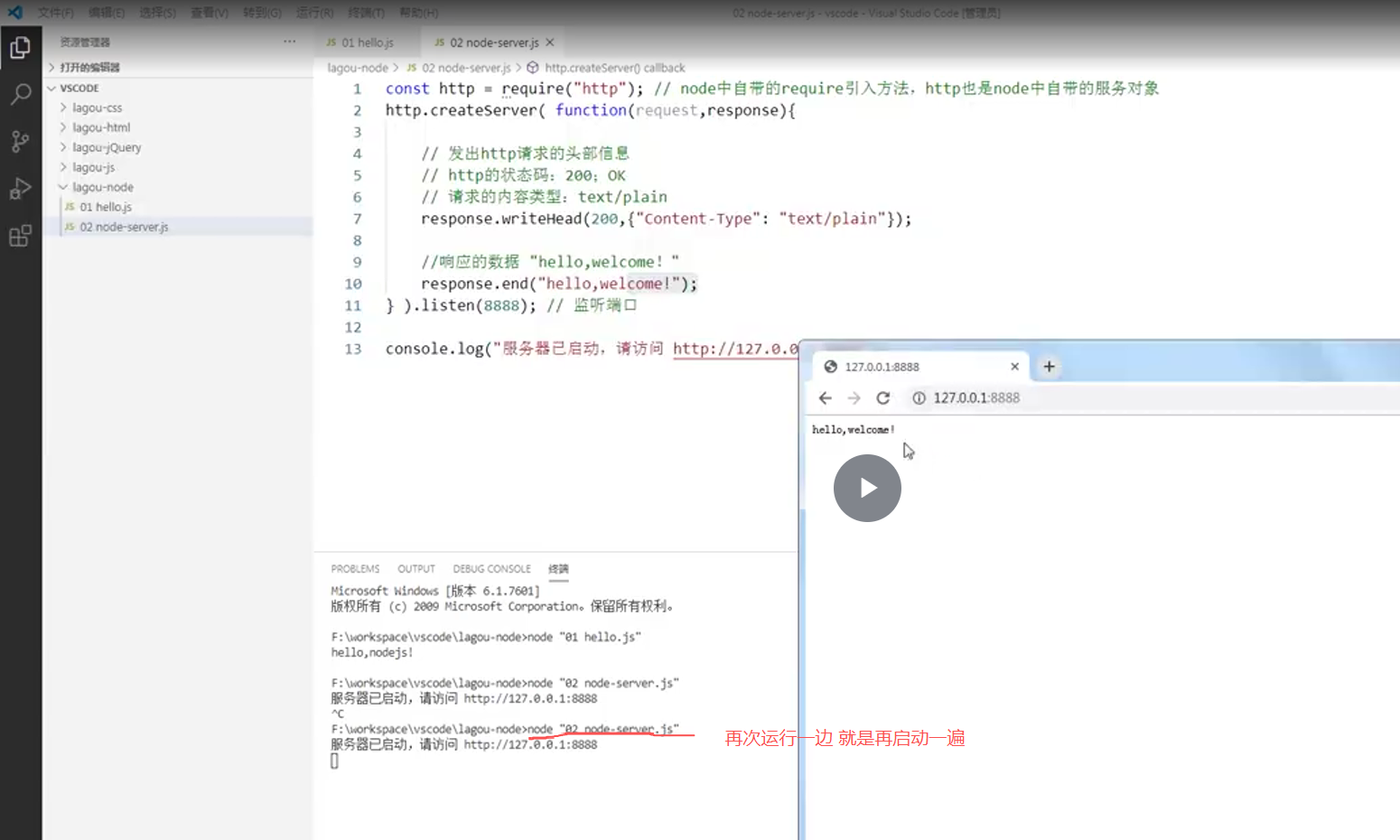Open explorer panel more actions ellipsis
Viewport: 1400px width, 840px height.
tap(289, 42)
